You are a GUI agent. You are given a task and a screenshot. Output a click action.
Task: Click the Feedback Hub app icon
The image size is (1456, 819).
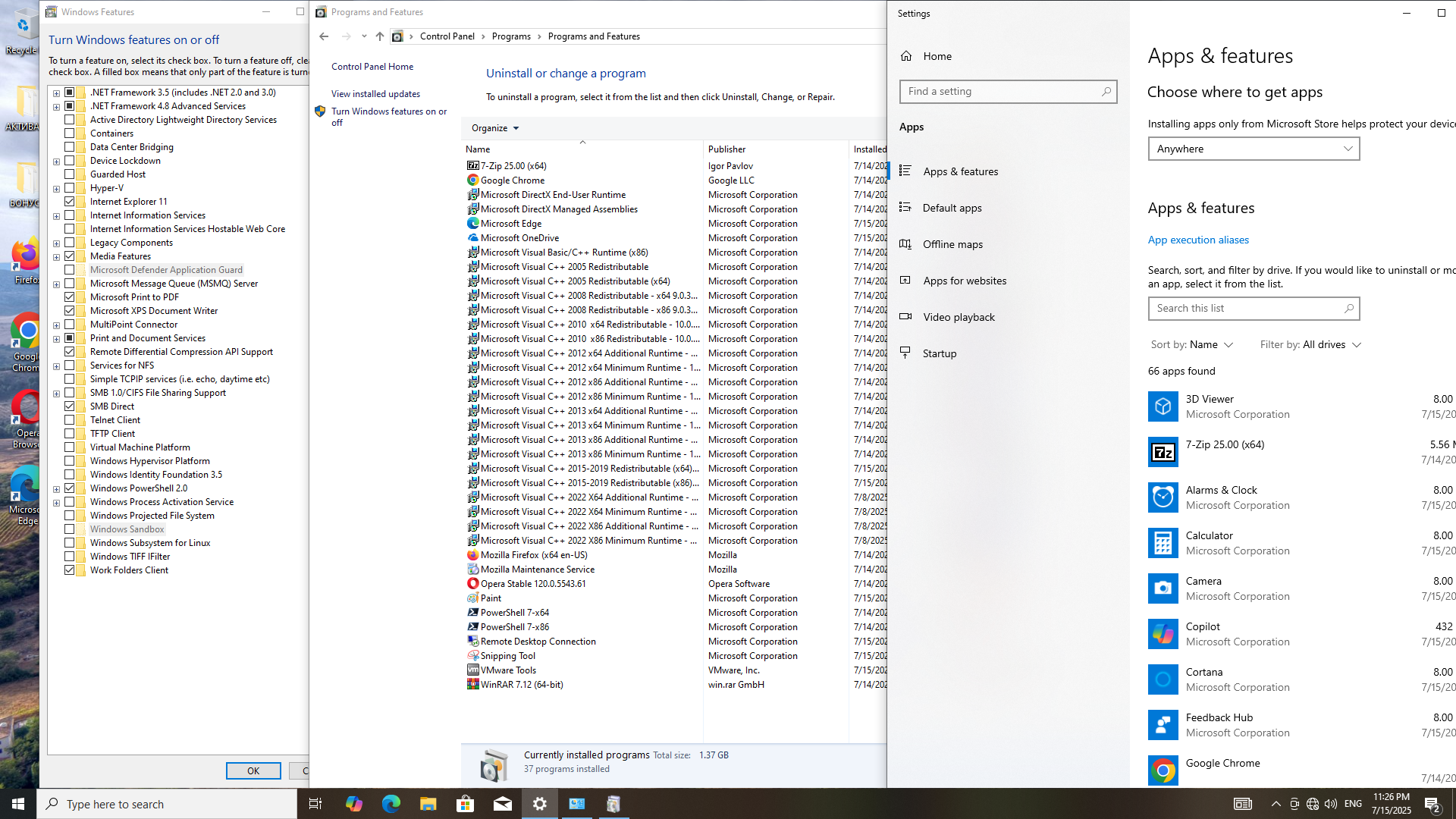[1163, 725]
